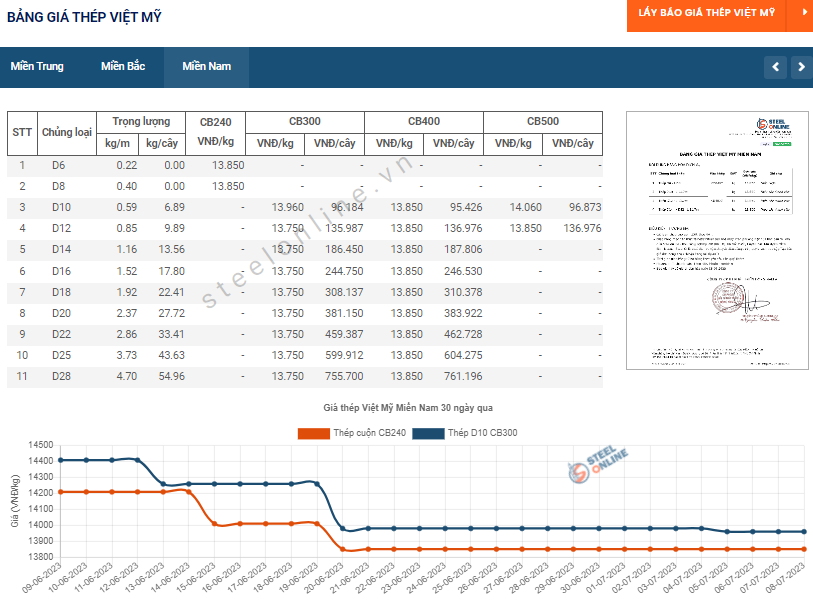
Task: Select the D8 steel type cell
Action: pos(59,186)
